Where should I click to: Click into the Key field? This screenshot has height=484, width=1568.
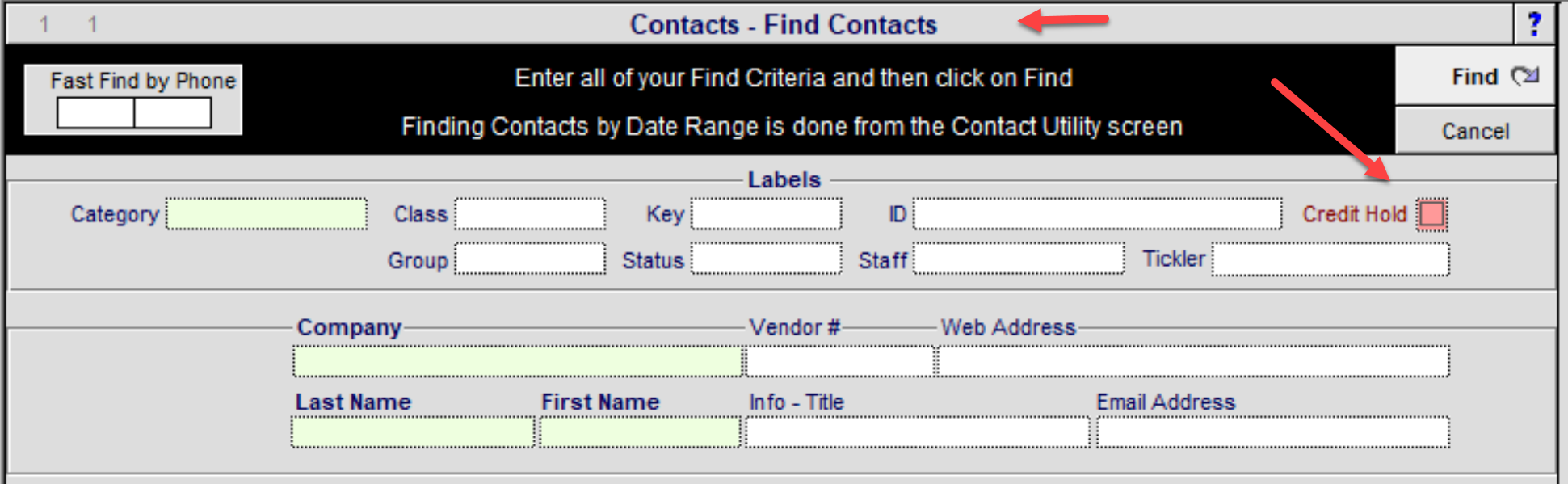coord(766,214)
